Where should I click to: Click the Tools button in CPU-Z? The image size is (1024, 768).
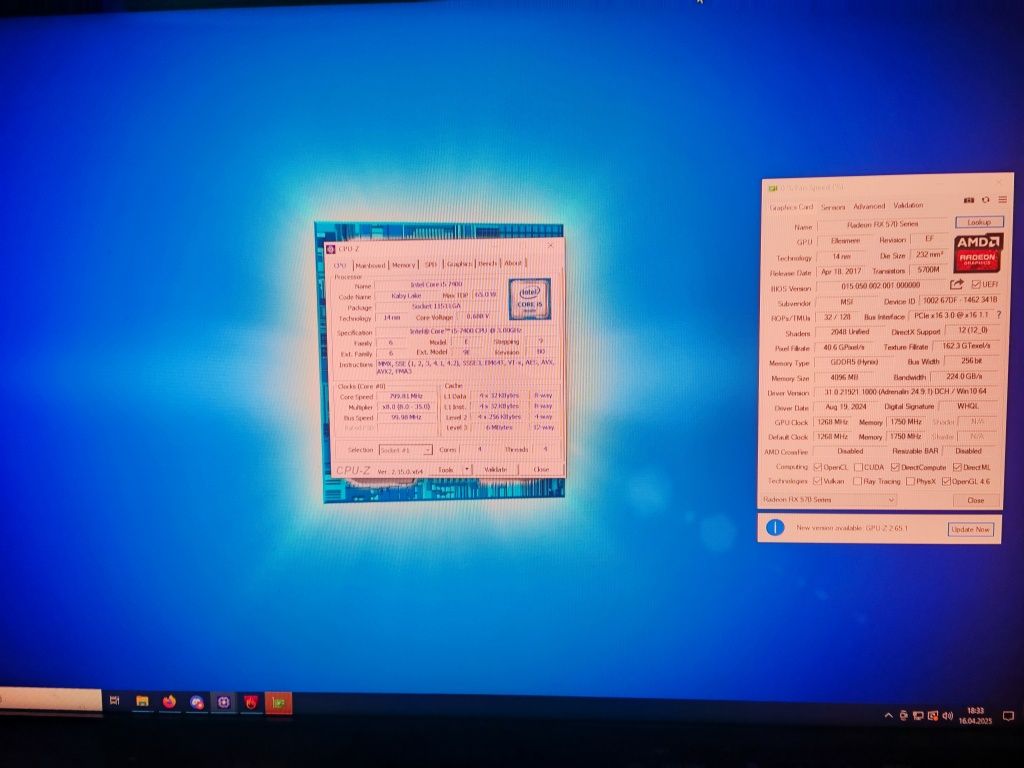point(446,470)
